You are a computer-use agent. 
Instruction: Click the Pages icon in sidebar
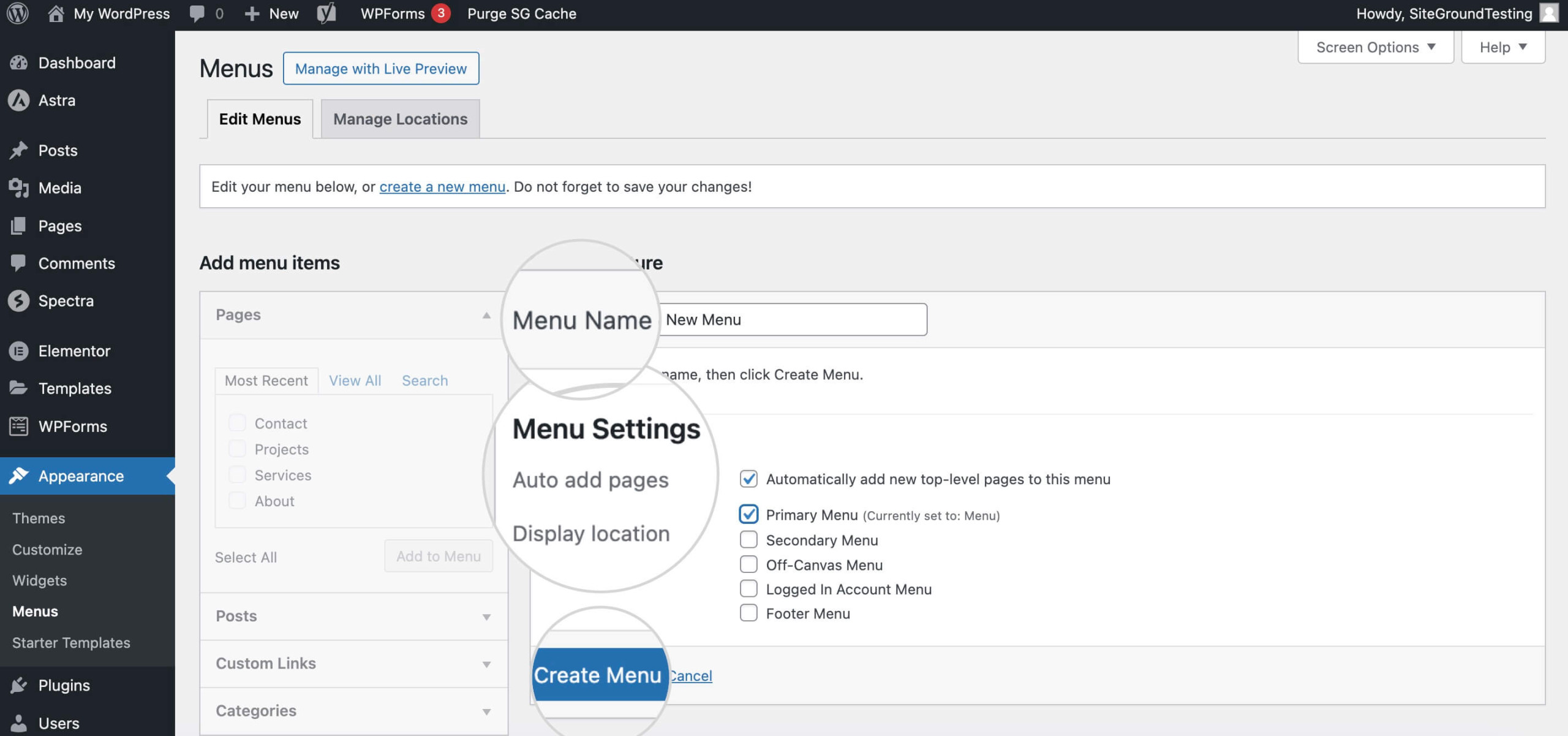[19, 226]
